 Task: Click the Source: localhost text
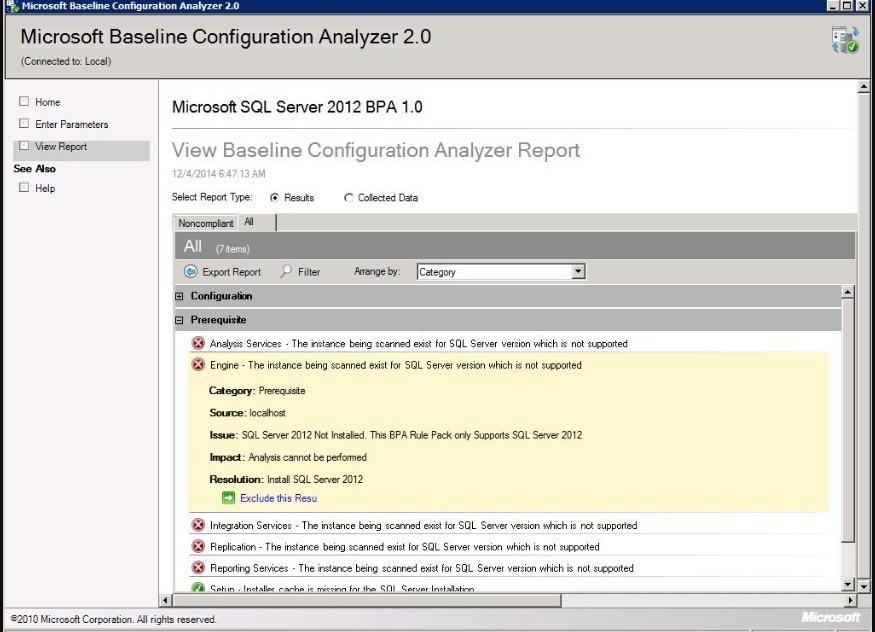247,413
